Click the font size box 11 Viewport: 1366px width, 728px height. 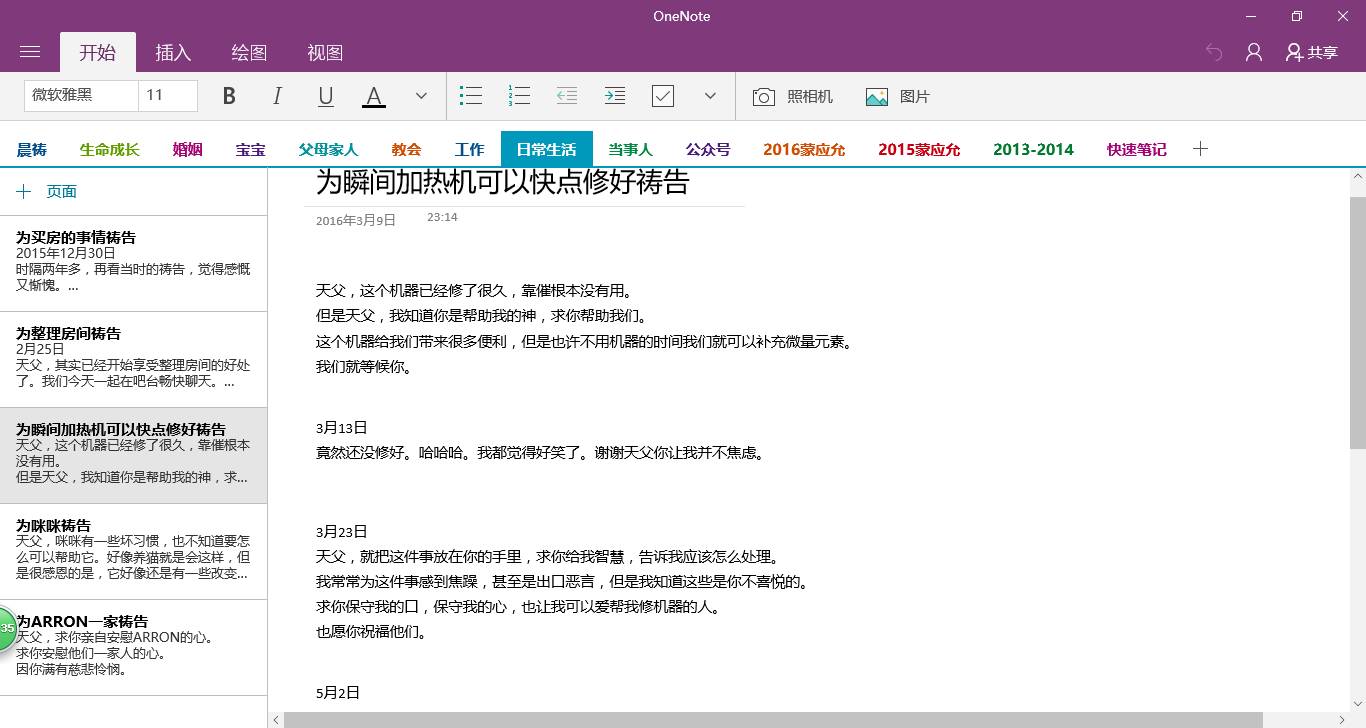pos(168,95)
